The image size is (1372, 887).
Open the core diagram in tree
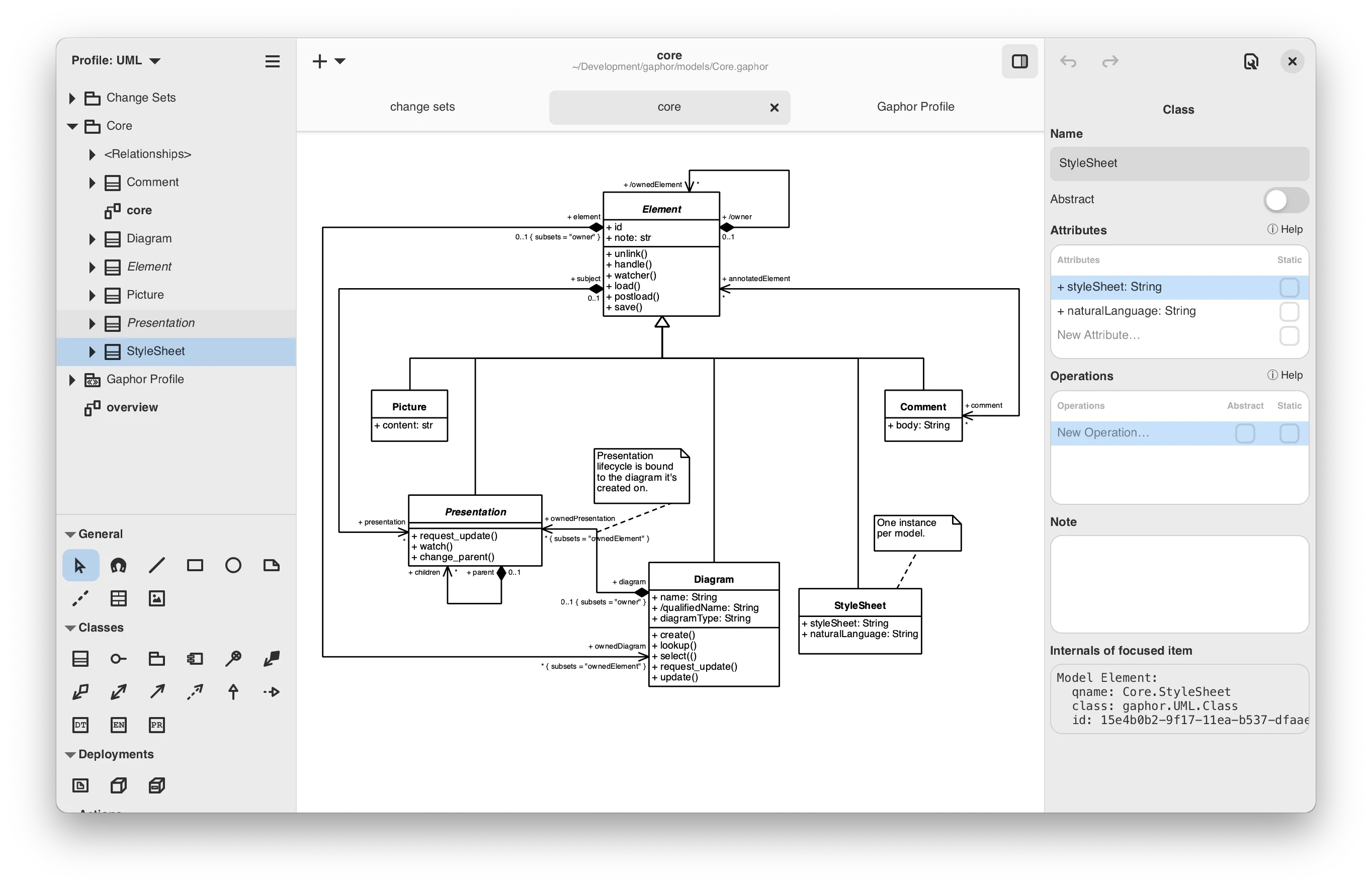coord(139,210)
